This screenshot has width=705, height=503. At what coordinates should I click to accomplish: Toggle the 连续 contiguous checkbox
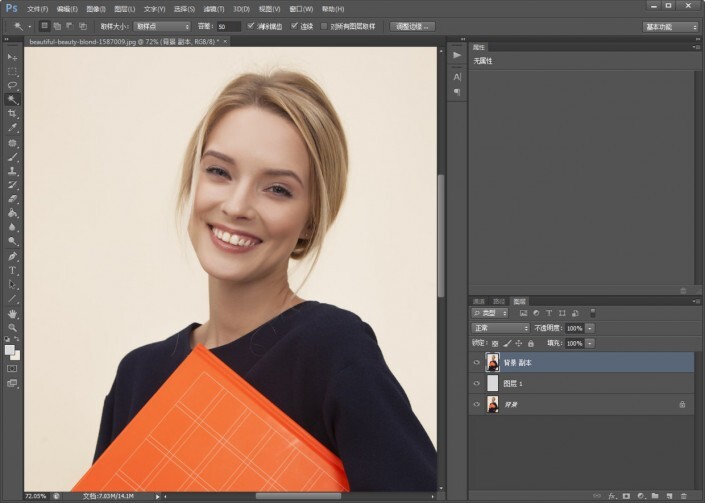tap(294, 26)
